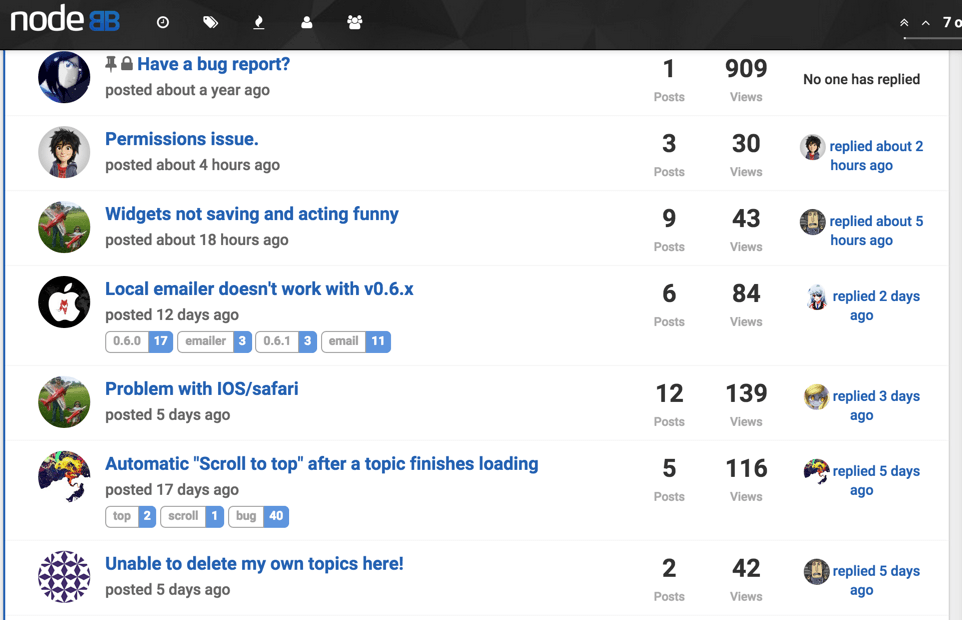This screenshot has width=962, height=620.
Task: Click the NodeBB logo
Action: pyautogui.click(x=65, y=21)
